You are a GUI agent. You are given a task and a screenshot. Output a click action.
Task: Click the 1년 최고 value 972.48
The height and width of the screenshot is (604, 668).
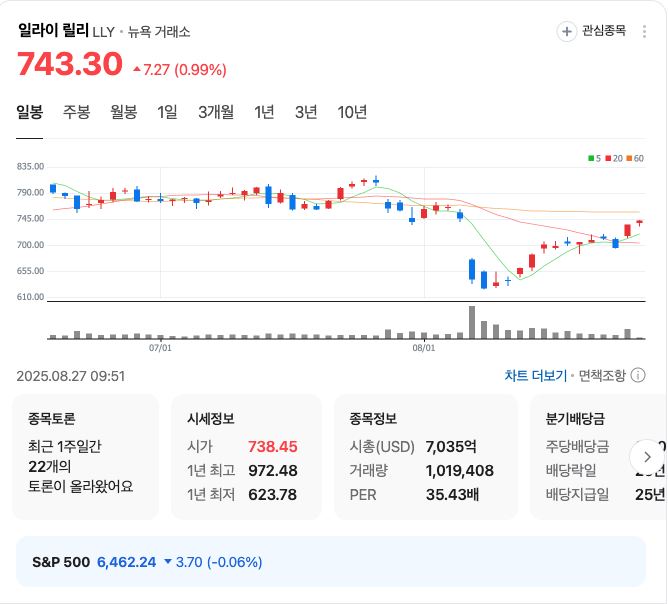(273, 471)
